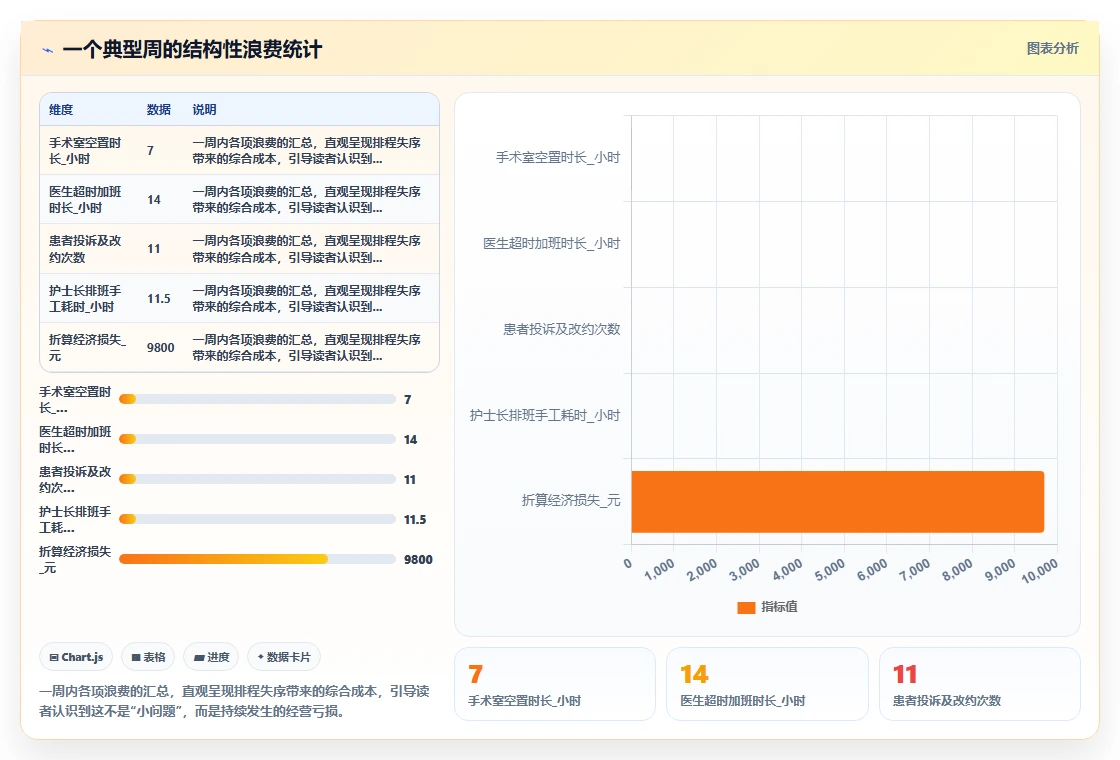Click the value 14 in the table
The height and width of the screenshot is (760, 1120).
tap(154, 199)
